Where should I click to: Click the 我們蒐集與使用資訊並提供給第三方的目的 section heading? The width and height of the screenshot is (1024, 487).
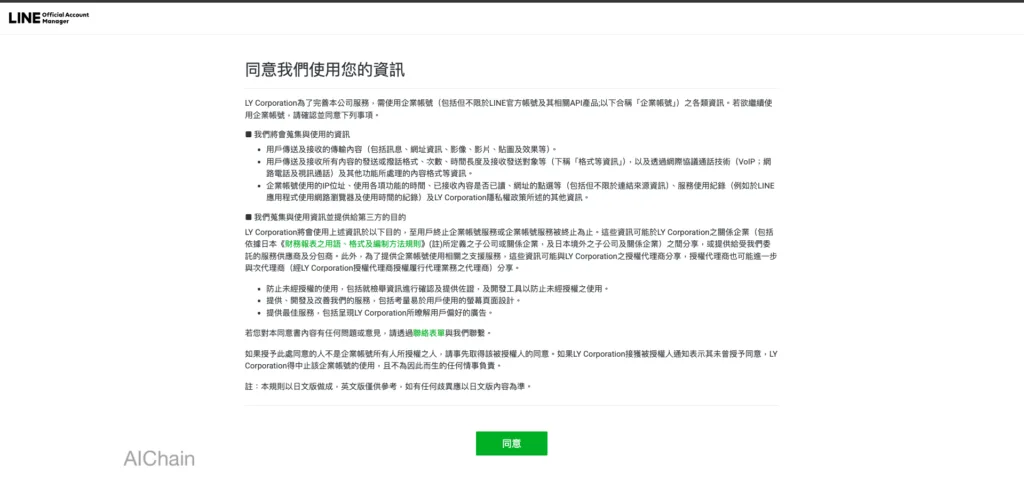tap(328, 216)
